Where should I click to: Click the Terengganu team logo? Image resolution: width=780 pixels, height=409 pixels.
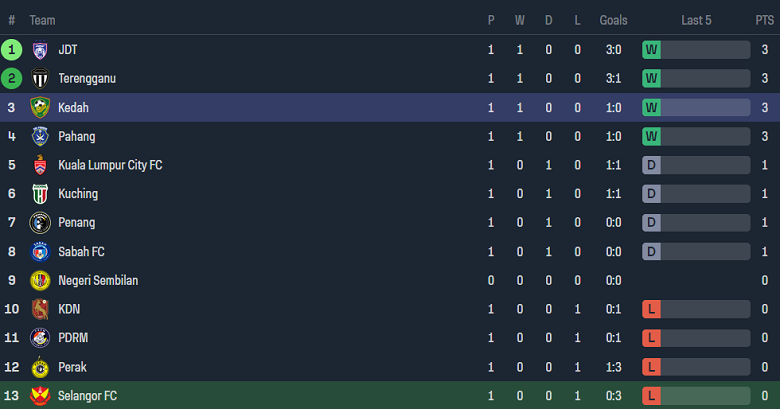pyautogui.click(x=40, y=78)
